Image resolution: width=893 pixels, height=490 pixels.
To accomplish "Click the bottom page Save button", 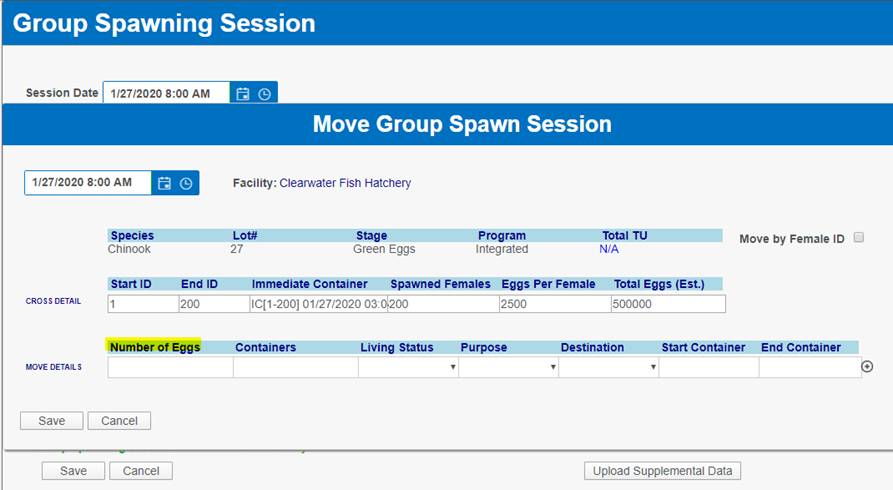I will (73, 470).
